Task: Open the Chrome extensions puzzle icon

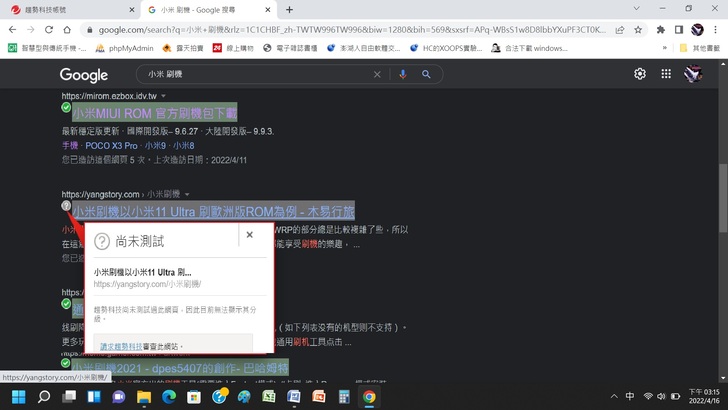Action: tap(662, 30)
